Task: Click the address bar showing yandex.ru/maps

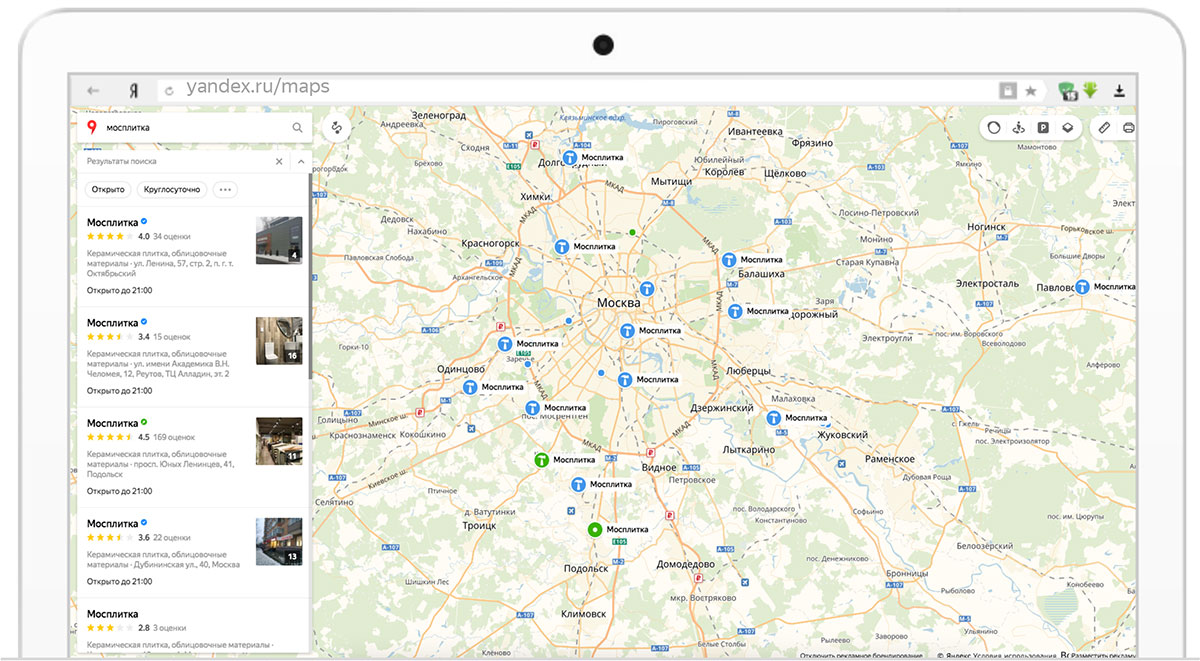Action: pos(580,89)
